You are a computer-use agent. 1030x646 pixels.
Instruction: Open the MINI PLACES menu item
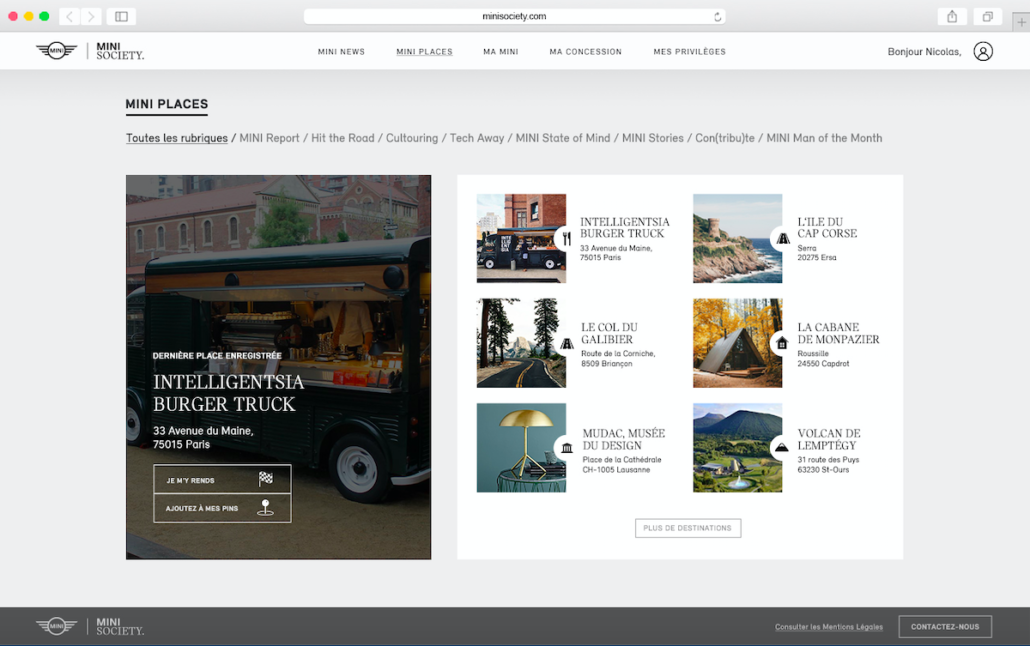pyautogui.click(x=424, y=52)
